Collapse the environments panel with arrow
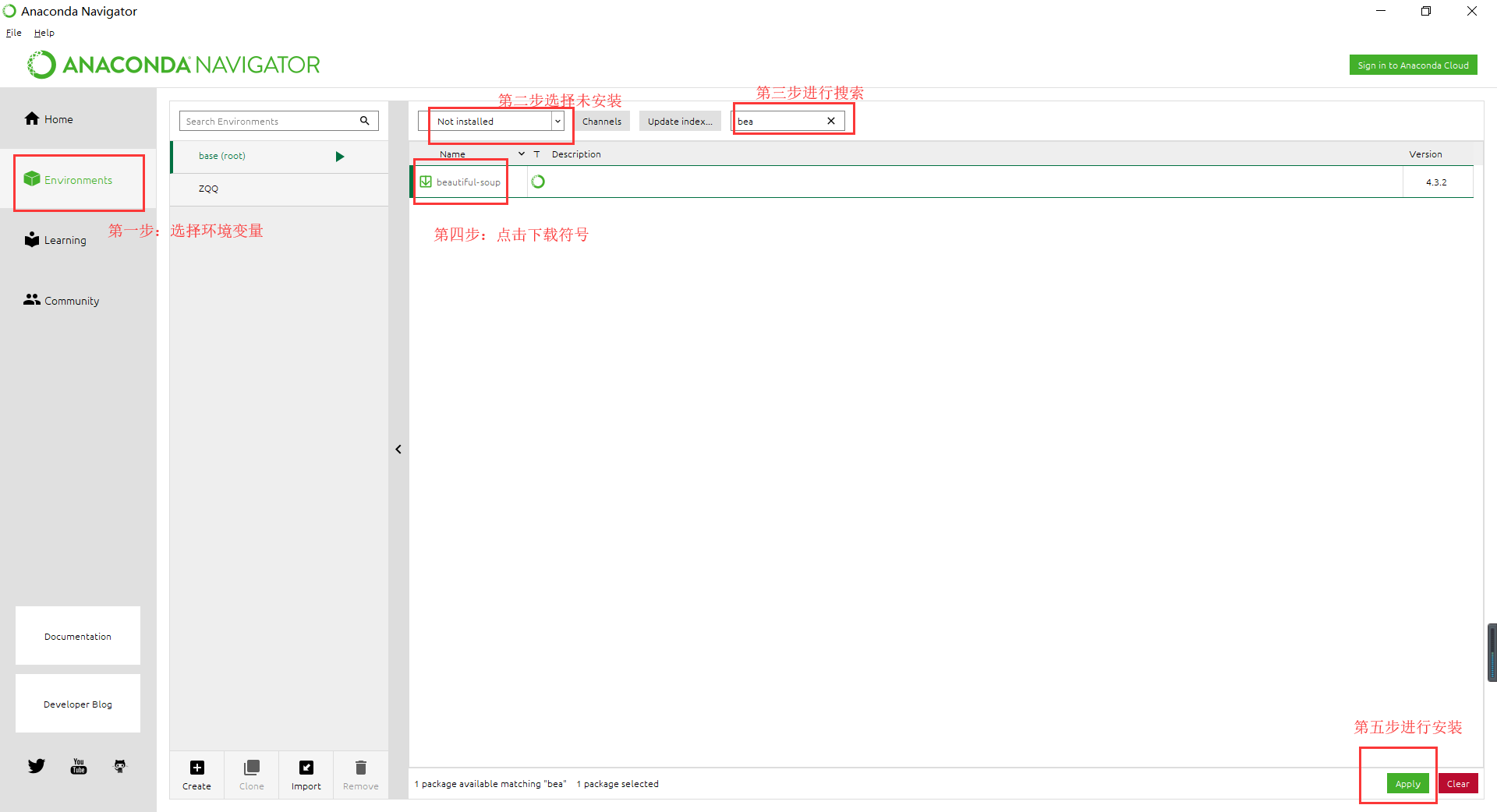Screen dimensions: 1497x812 [398, 449]
